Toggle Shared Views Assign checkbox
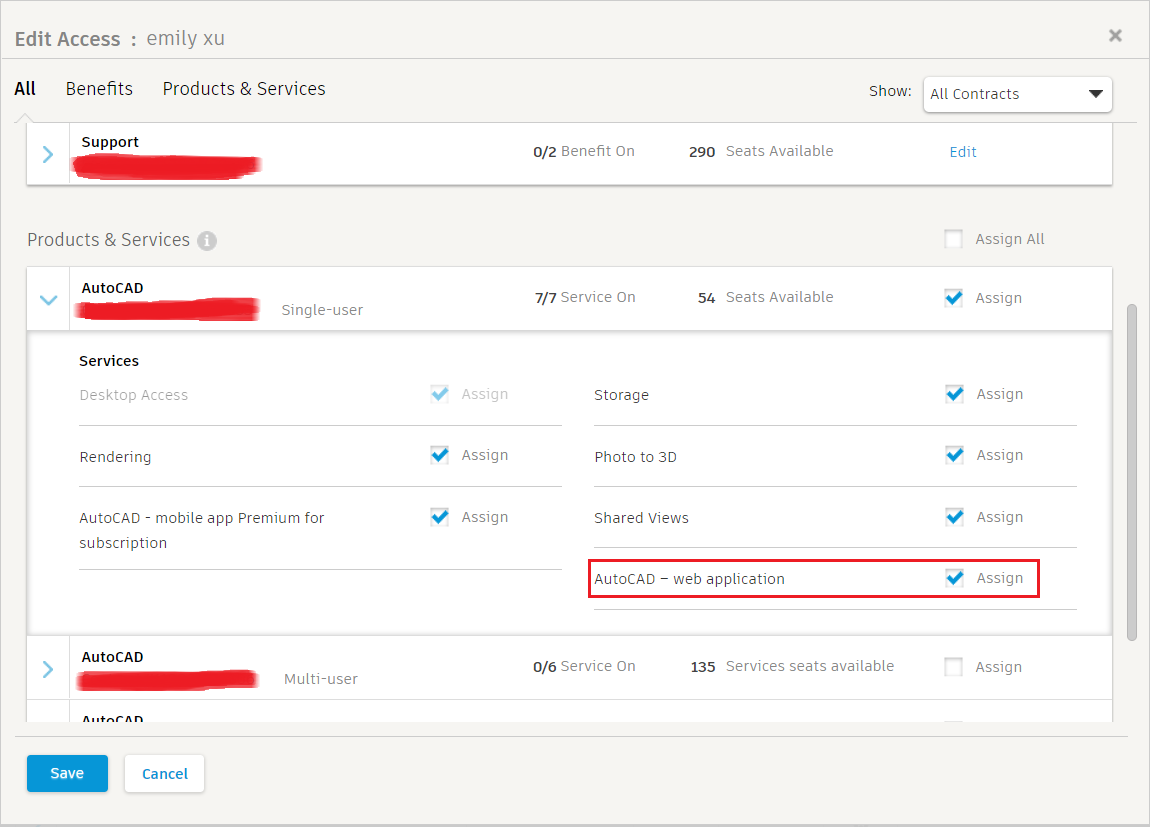This screenshot has height=827, width=1150. pos(954,517)
